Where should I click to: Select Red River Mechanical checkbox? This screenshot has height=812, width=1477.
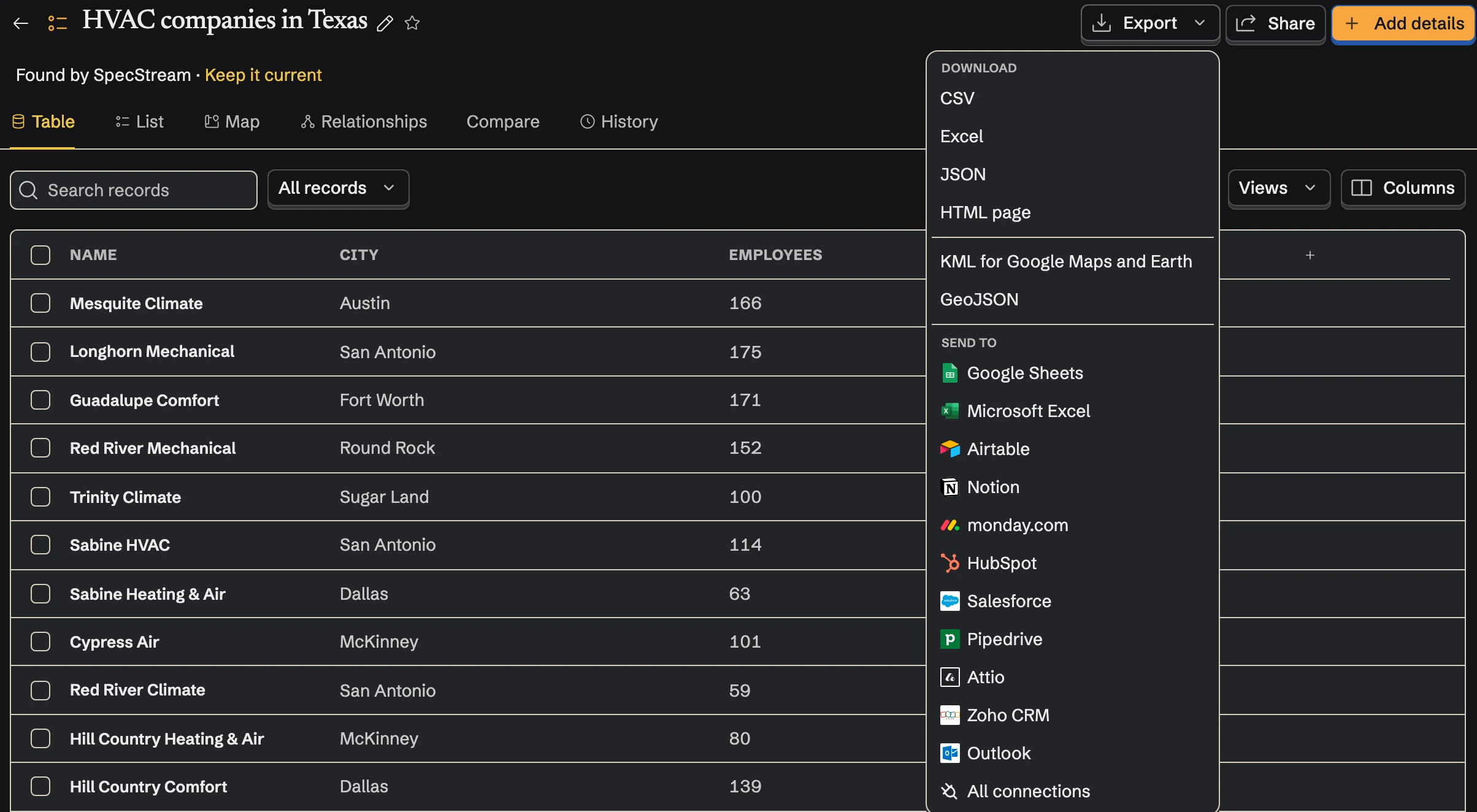[x=40, y=448]
